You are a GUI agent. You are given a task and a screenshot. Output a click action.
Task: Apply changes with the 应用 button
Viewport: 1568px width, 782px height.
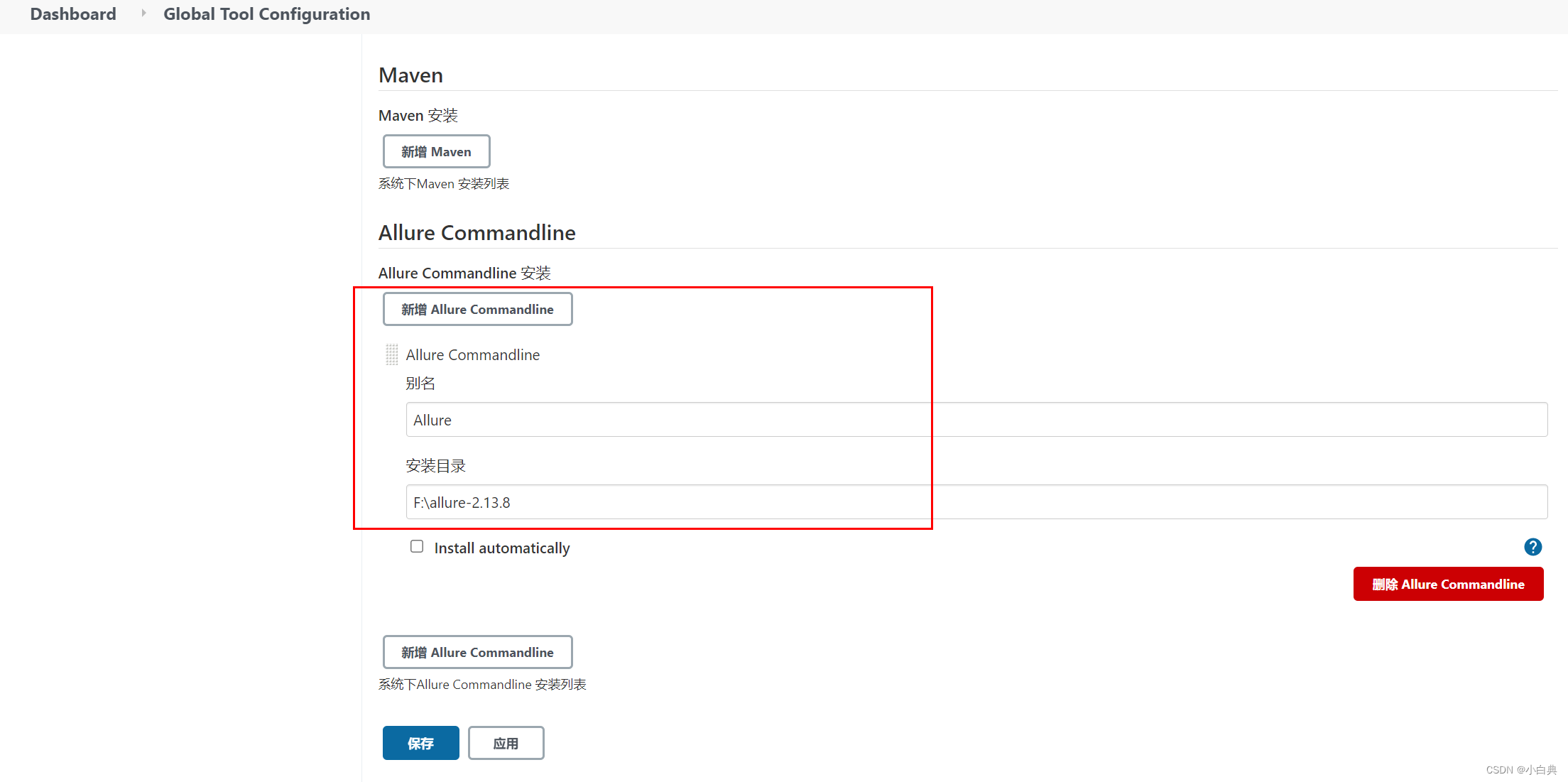506,743
